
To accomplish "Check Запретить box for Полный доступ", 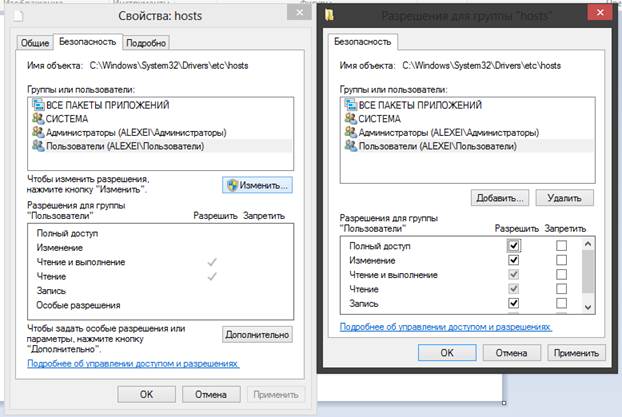I will coord(561,245).
